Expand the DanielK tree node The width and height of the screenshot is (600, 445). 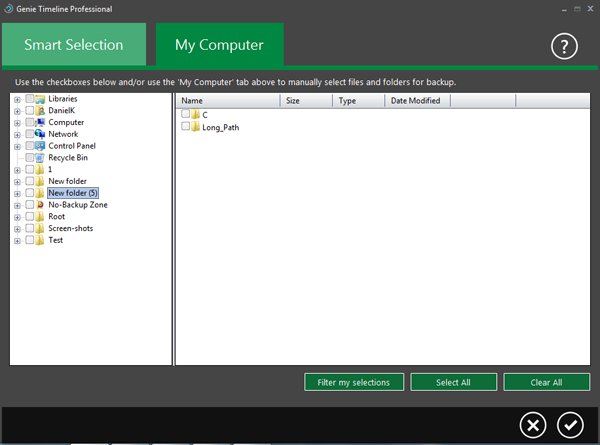click(x=17, y=112)
